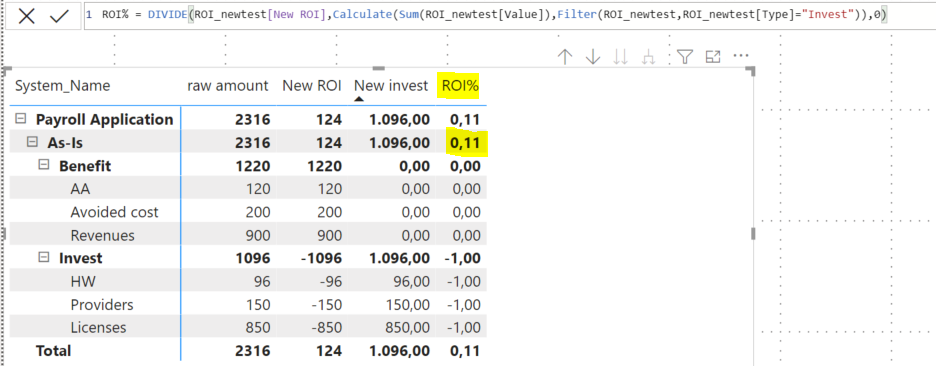Screen dimensions: 936x366
Task: Click the 2316 raw amount value in Total row
Action: click(254, 350)
